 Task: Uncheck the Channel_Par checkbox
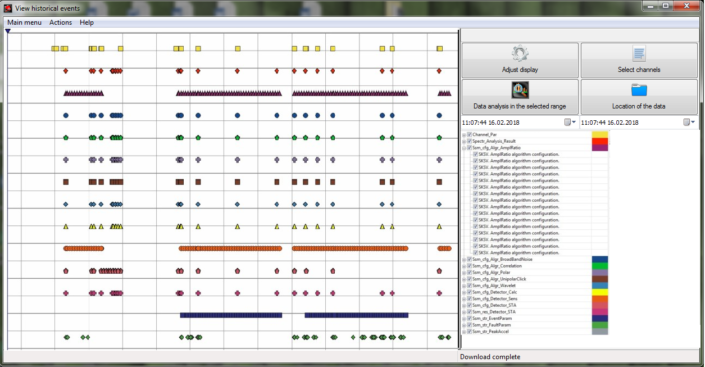469,134
